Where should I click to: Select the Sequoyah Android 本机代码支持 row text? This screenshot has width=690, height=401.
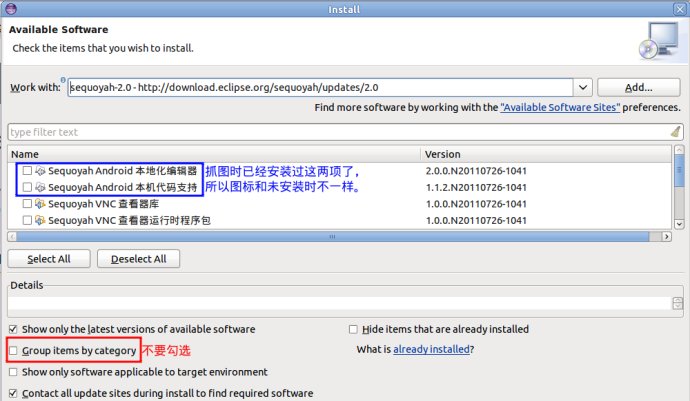point(122,187)
